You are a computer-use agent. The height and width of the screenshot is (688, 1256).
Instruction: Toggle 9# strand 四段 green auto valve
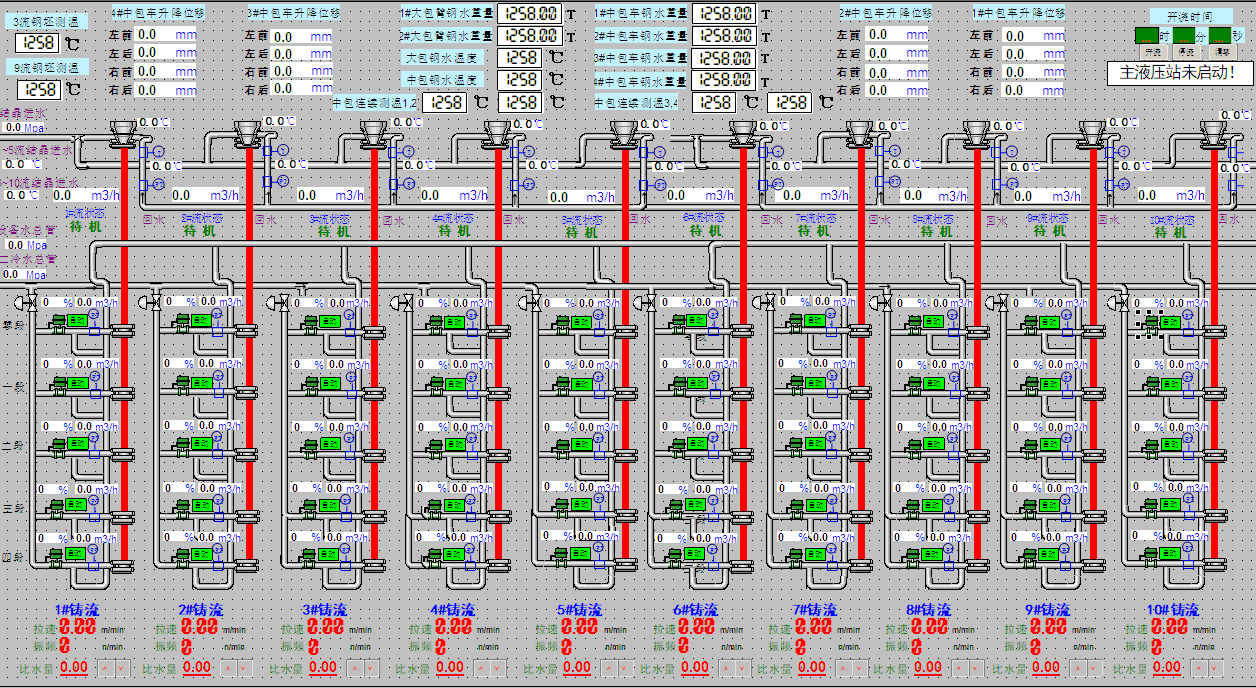coord(1049,553)
